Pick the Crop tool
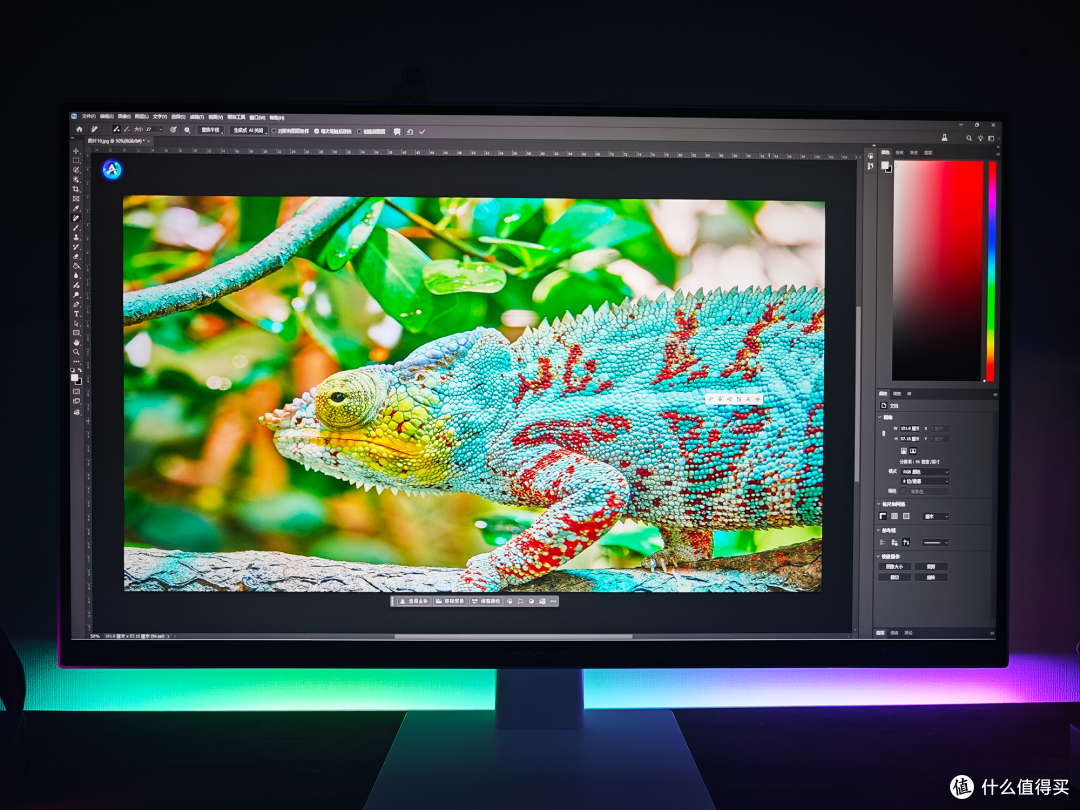Image resolution: width=1080 pixels, height=810 pixels. [x=76, y=189]
